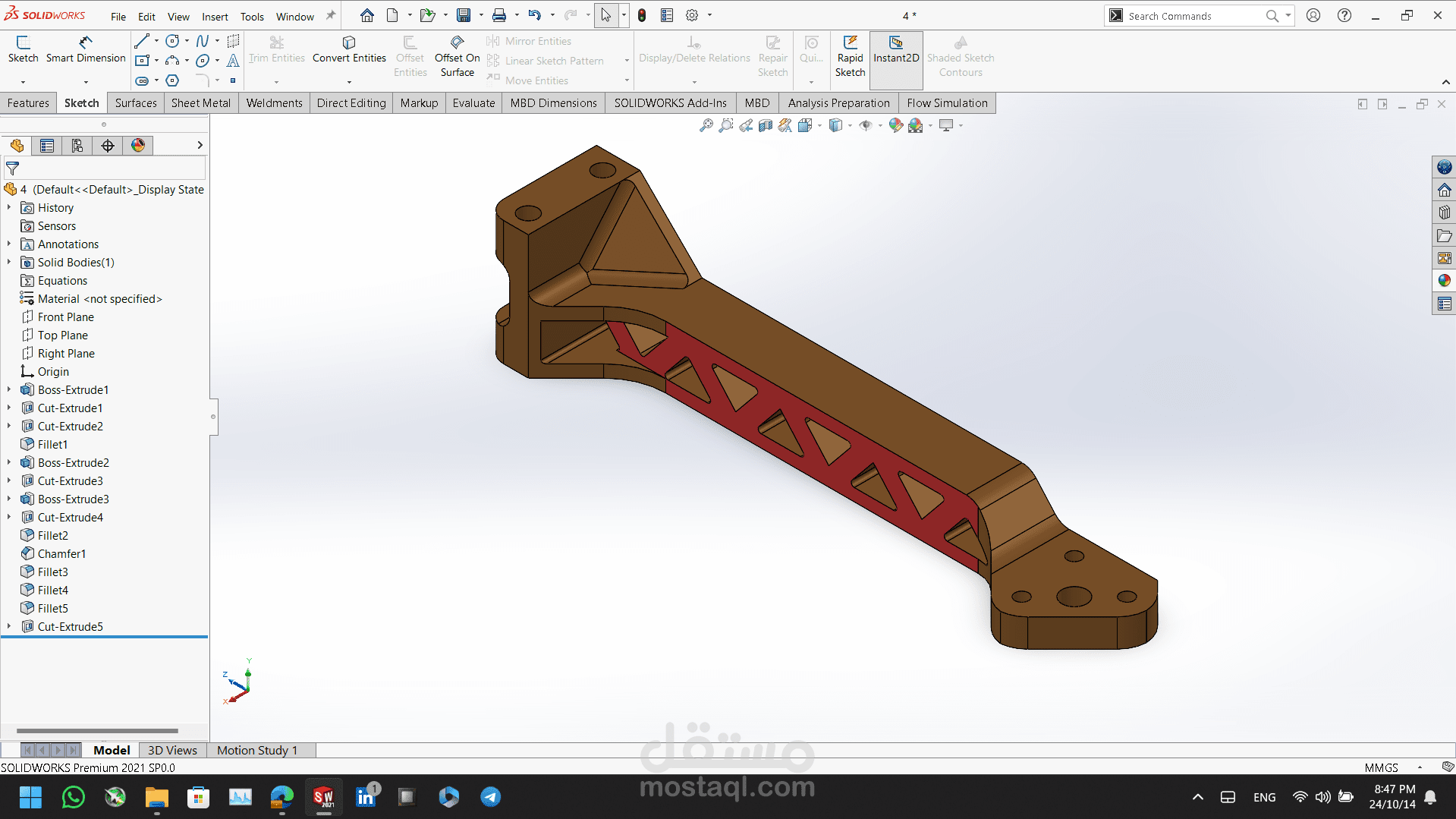This screenshot has width=1456, height=819.
Task: Select the Ellipse sketch tool
Action: [203, 61]
